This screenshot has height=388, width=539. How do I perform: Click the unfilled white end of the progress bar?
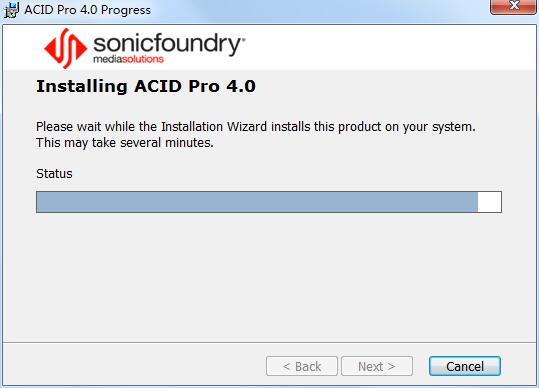(x=490, y=202)
